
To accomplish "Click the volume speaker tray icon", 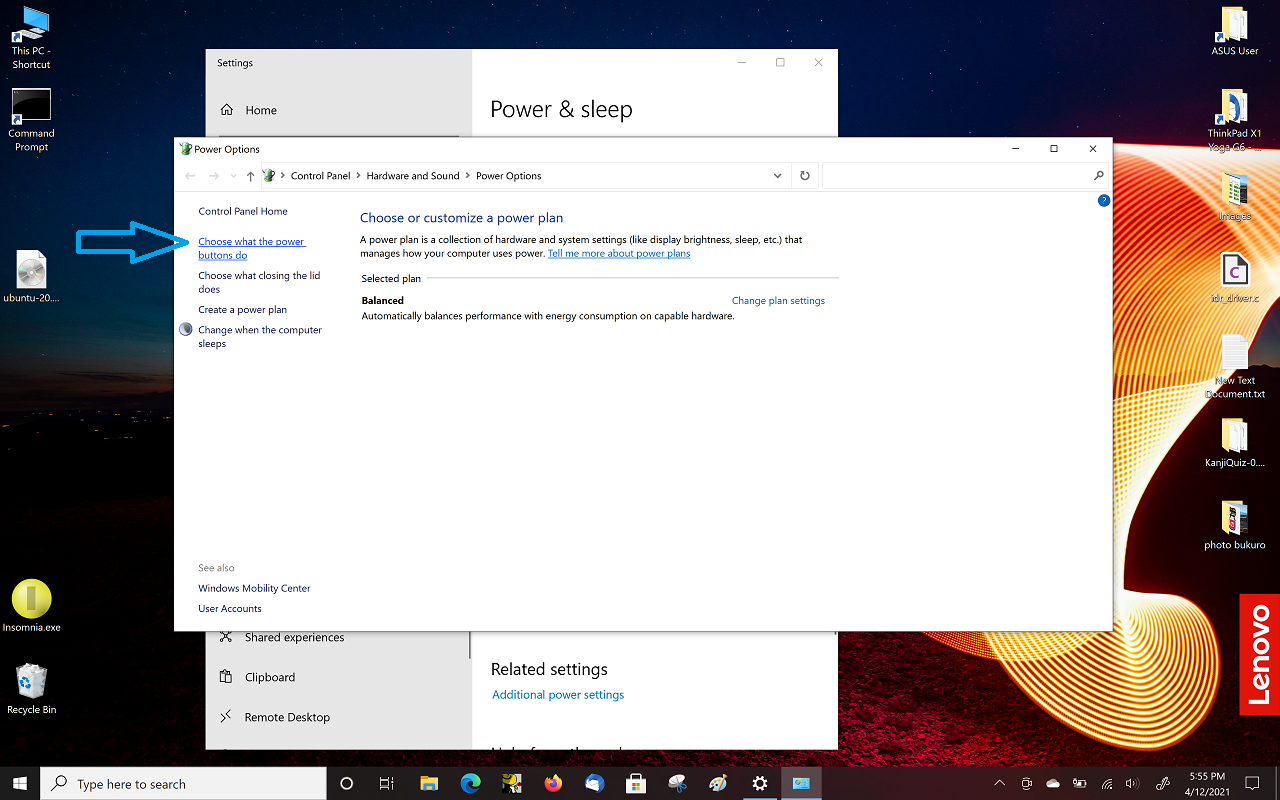I will [1132, 783].
